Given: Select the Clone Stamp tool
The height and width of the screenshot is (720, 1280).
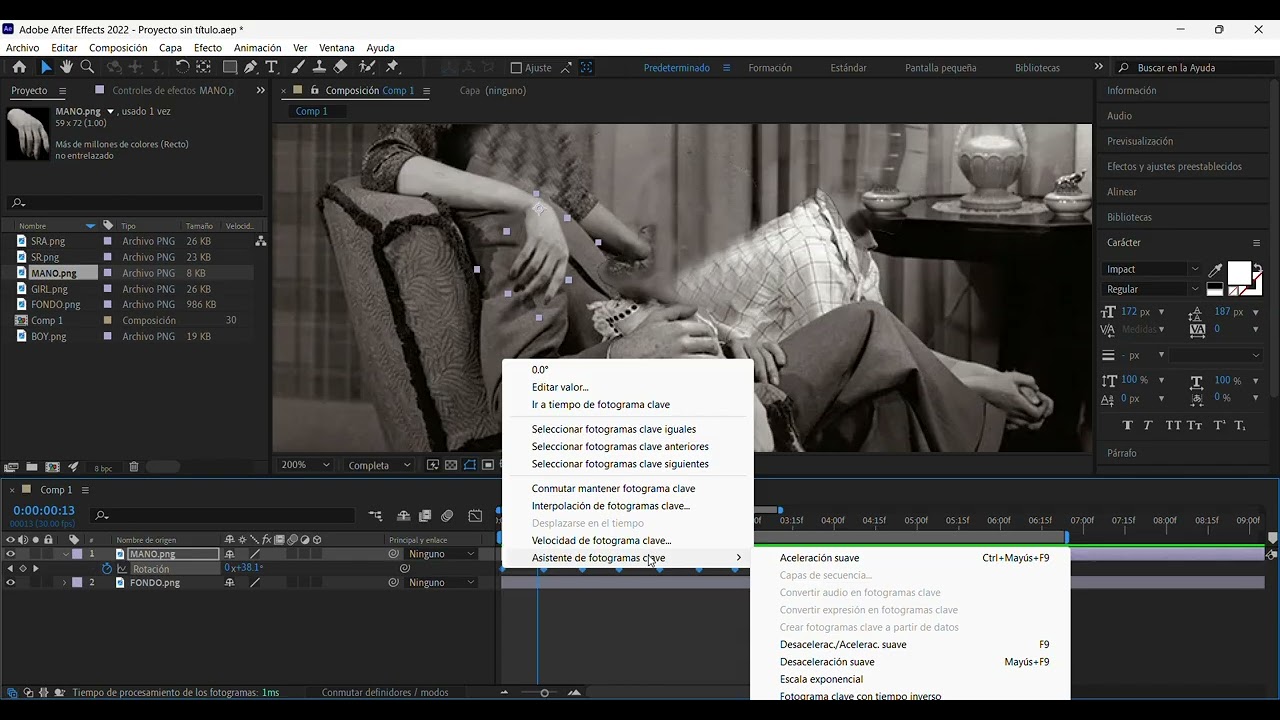Looking at the screenshot, I should [319, 67].
